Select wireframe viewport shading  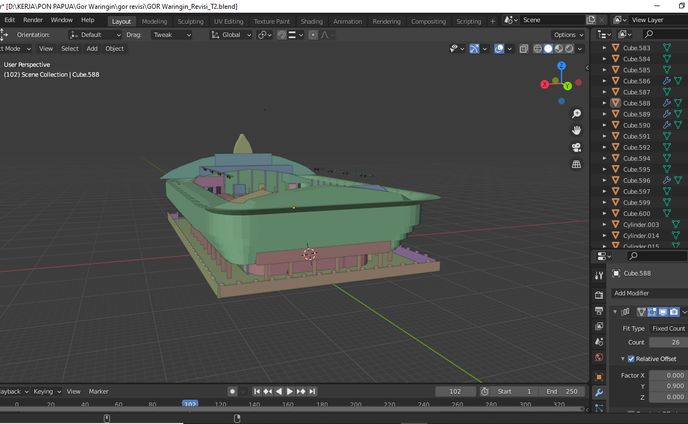click(x=538, y=49)
